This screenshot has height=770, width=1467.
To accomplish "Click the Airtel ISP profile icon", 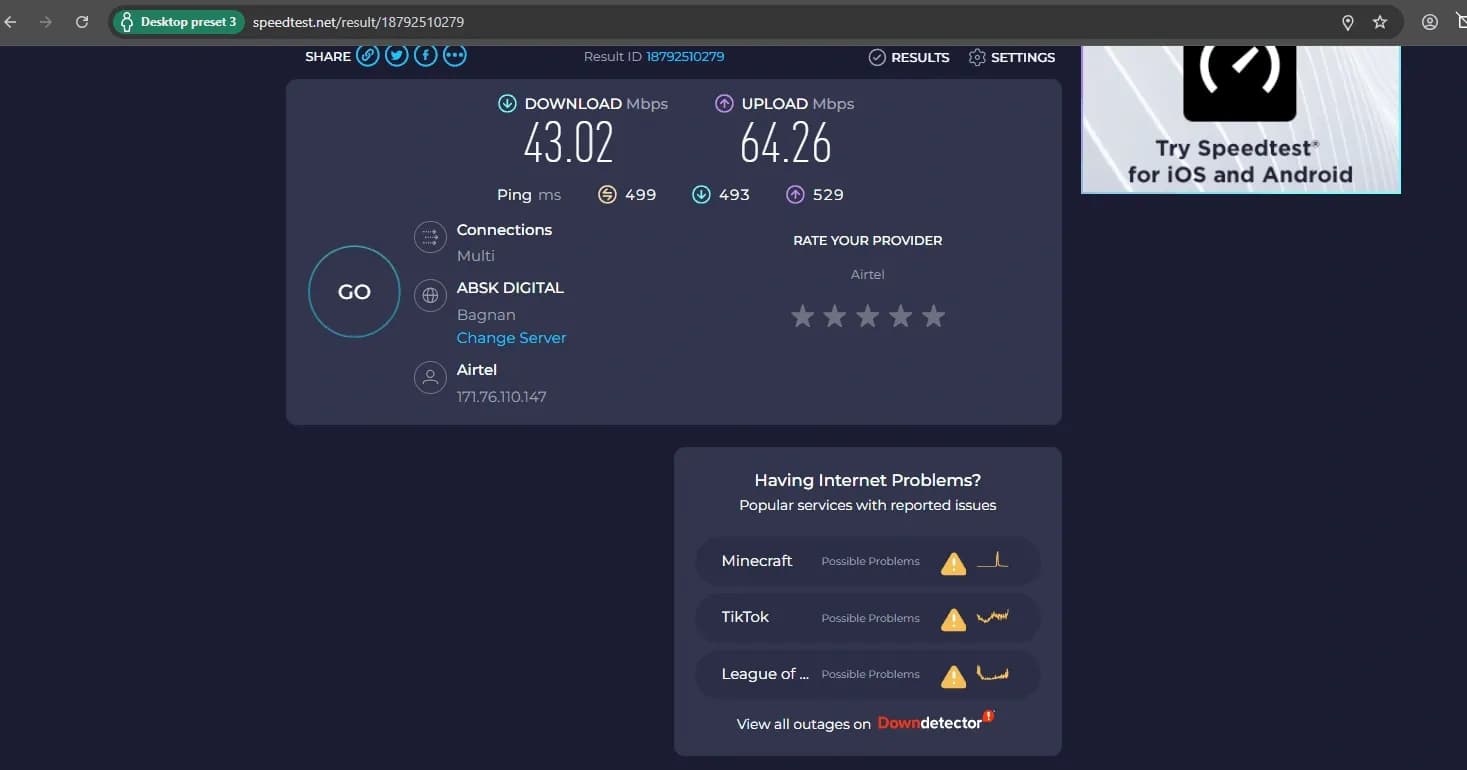I will (x=430, y=377).
